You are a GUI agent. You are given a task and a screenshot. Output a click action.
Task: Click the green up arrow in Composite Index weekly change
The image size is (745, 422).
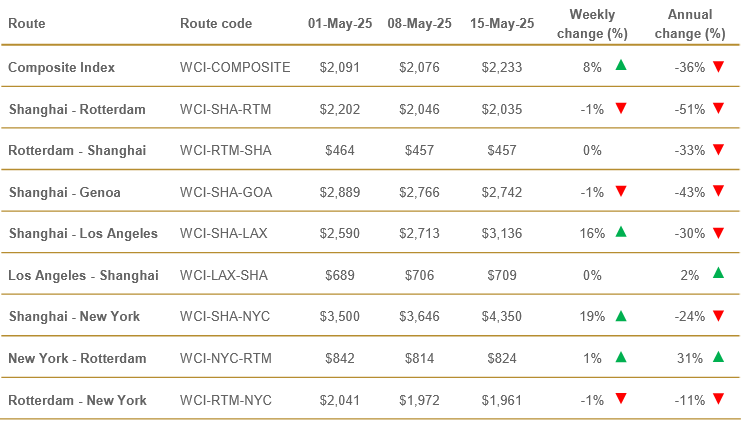coord(621,65)
